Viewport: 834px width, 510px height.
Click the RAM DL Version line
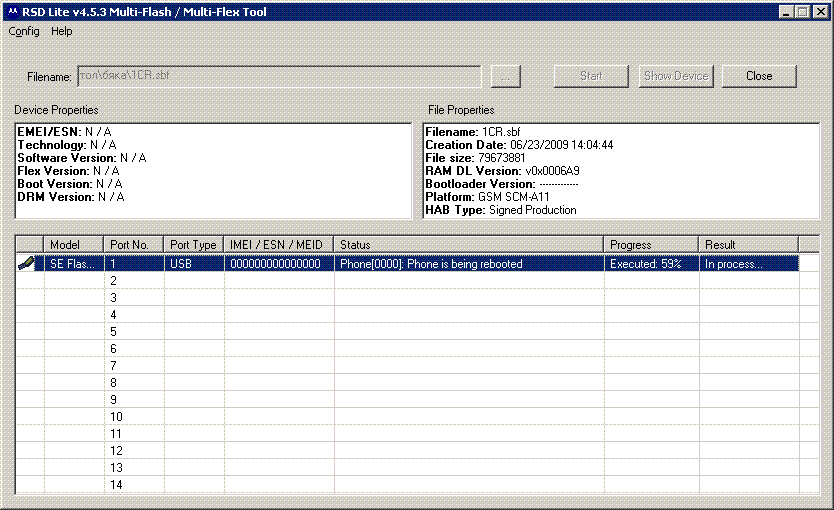tap(503, 171)
